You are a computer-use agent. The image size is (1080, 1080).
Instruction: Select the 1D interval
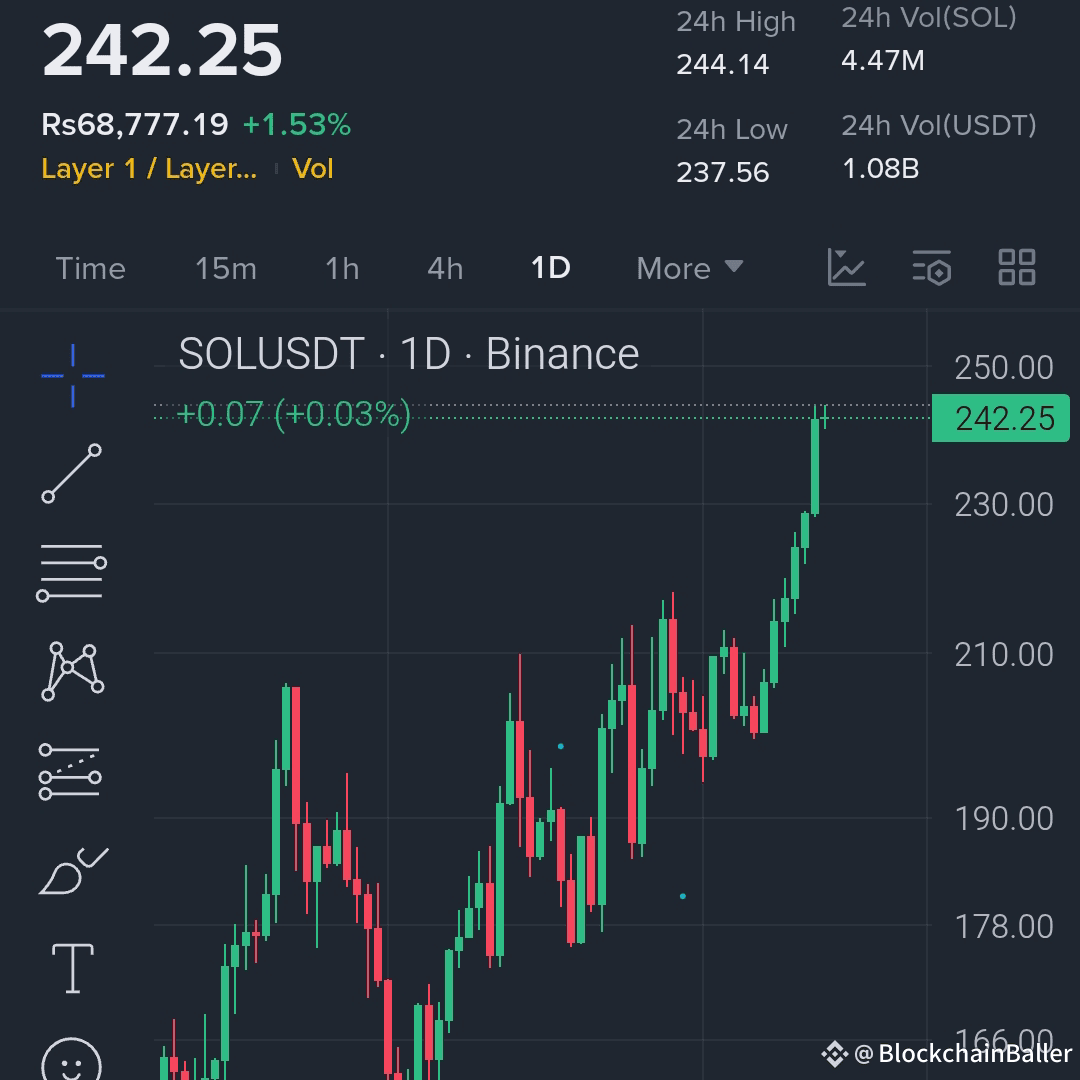point(551,268)
